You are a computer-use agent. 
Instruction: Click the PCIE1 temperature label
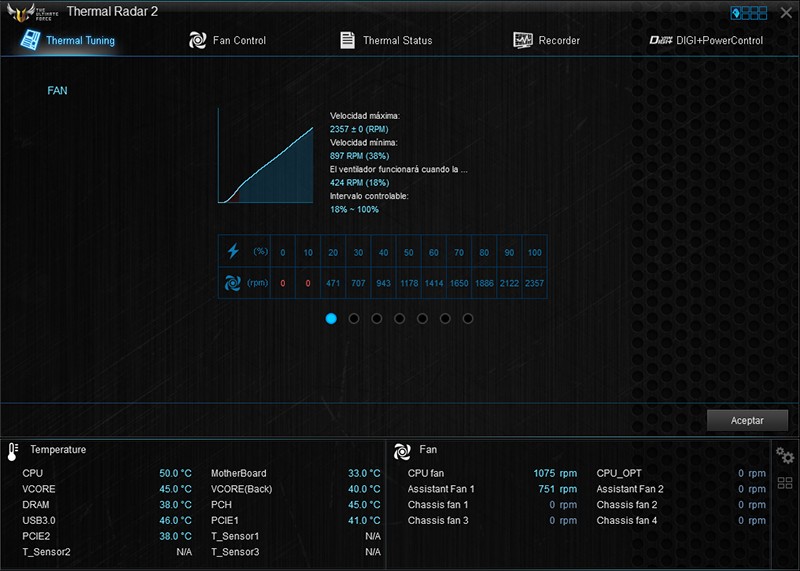click(225, 520)
